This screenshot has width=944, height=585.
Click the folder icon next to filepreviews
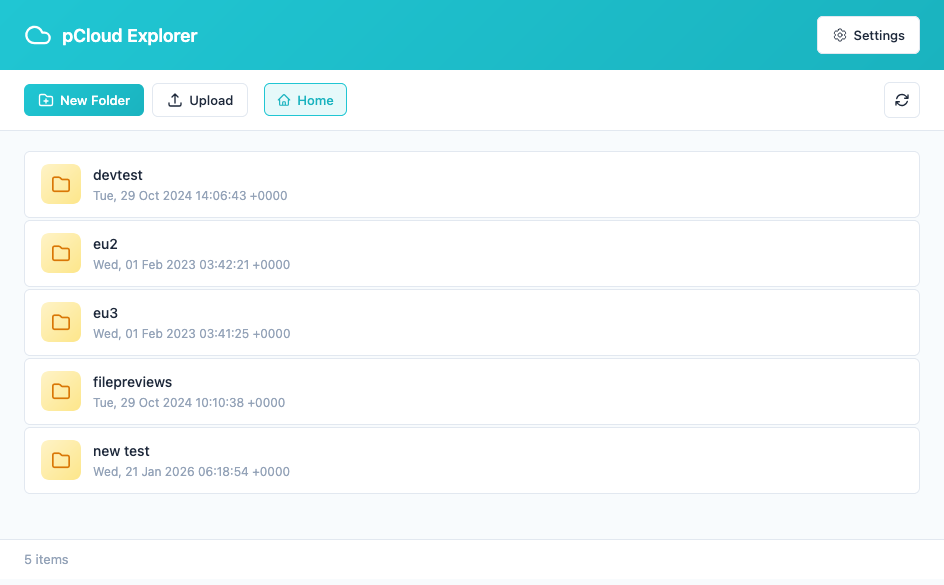pos(61,391)
